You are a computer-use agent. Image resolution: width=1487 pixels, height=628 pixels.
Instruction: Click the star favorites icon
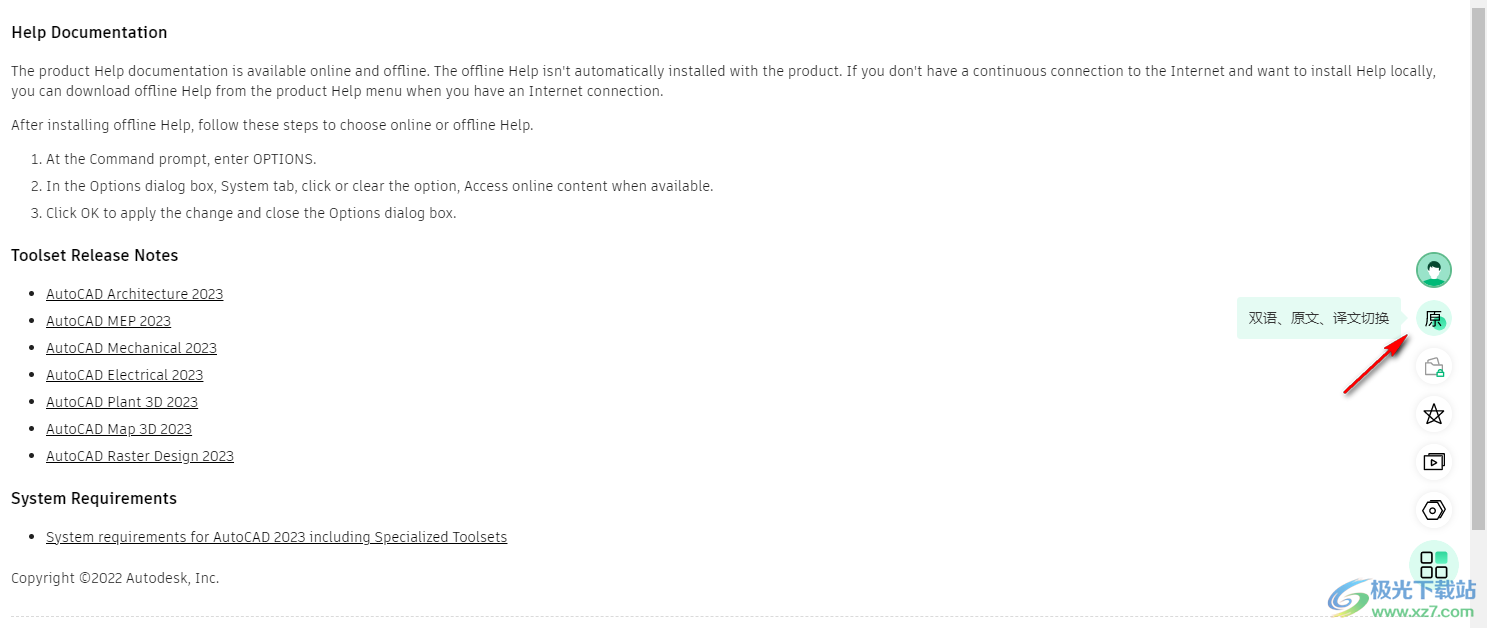1433,414
